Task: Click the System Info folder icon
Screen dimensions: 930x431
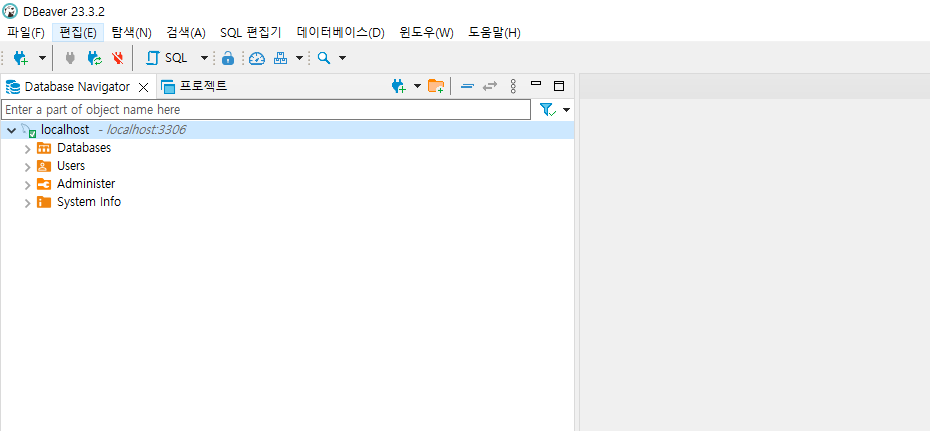Action: [x=44, y=202]
